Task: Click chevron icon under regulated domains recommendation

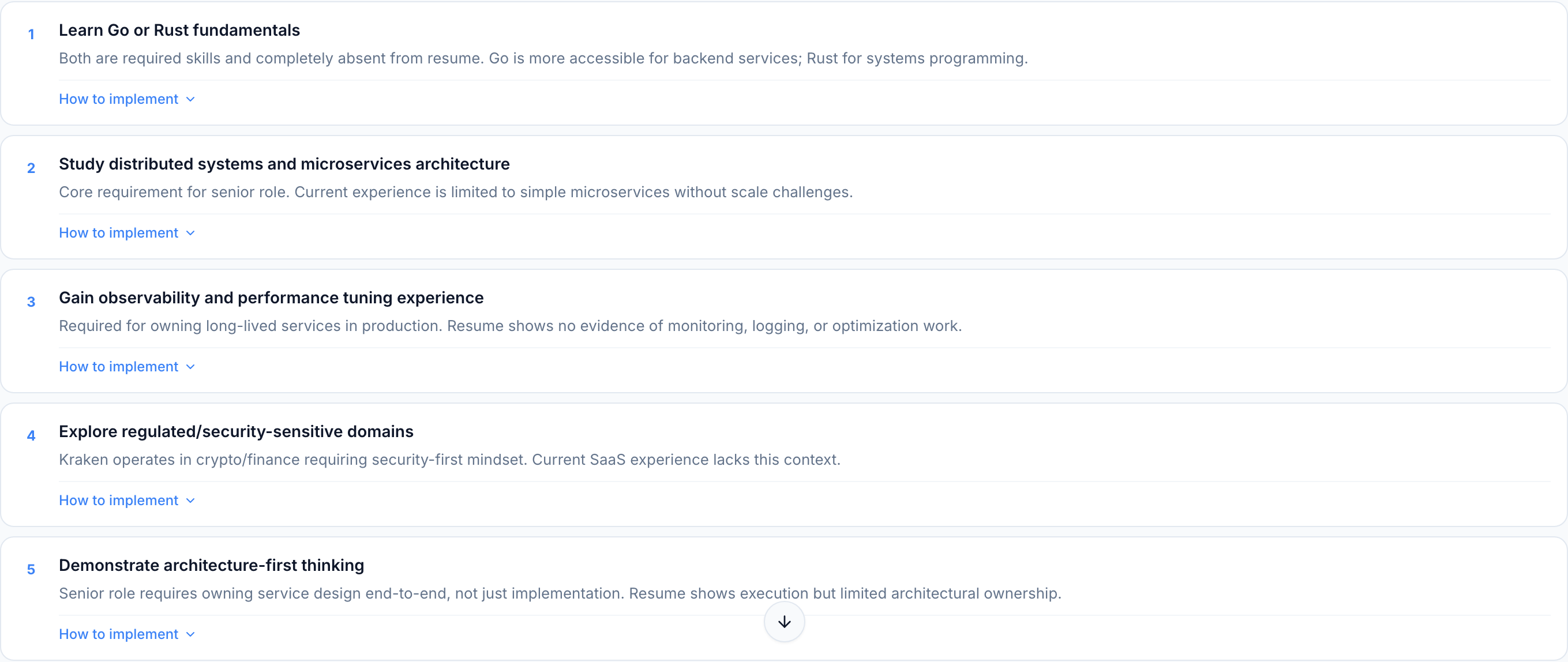Action: coord(190,501)
